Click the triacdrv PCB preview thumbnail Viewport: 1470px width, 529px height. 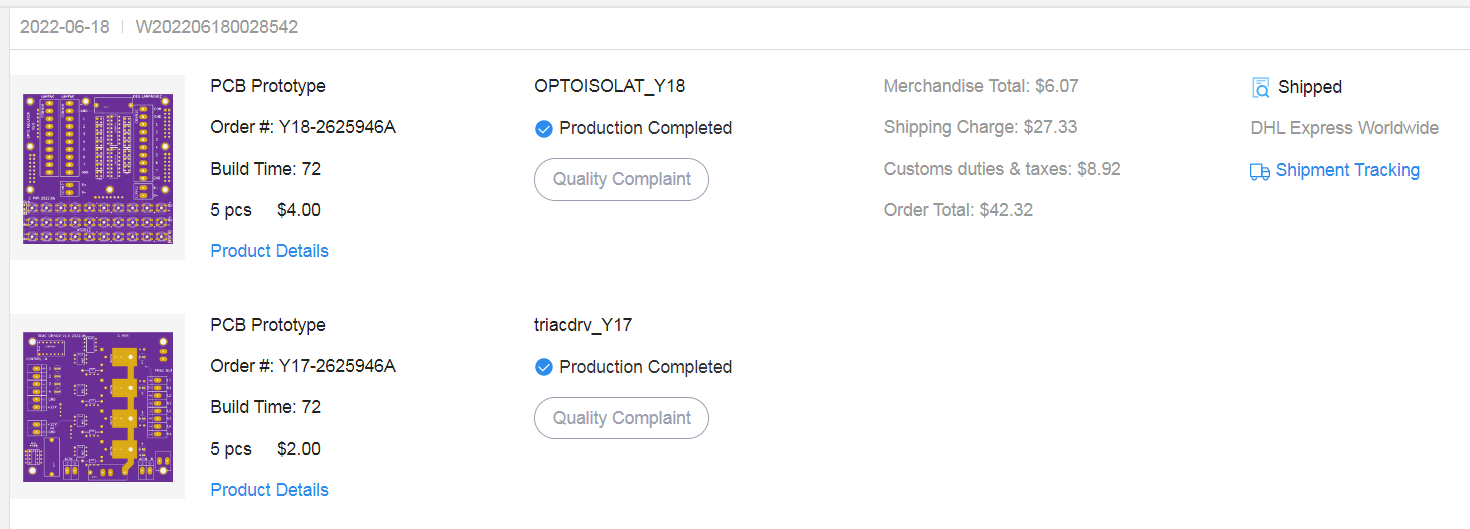point(98,407)
